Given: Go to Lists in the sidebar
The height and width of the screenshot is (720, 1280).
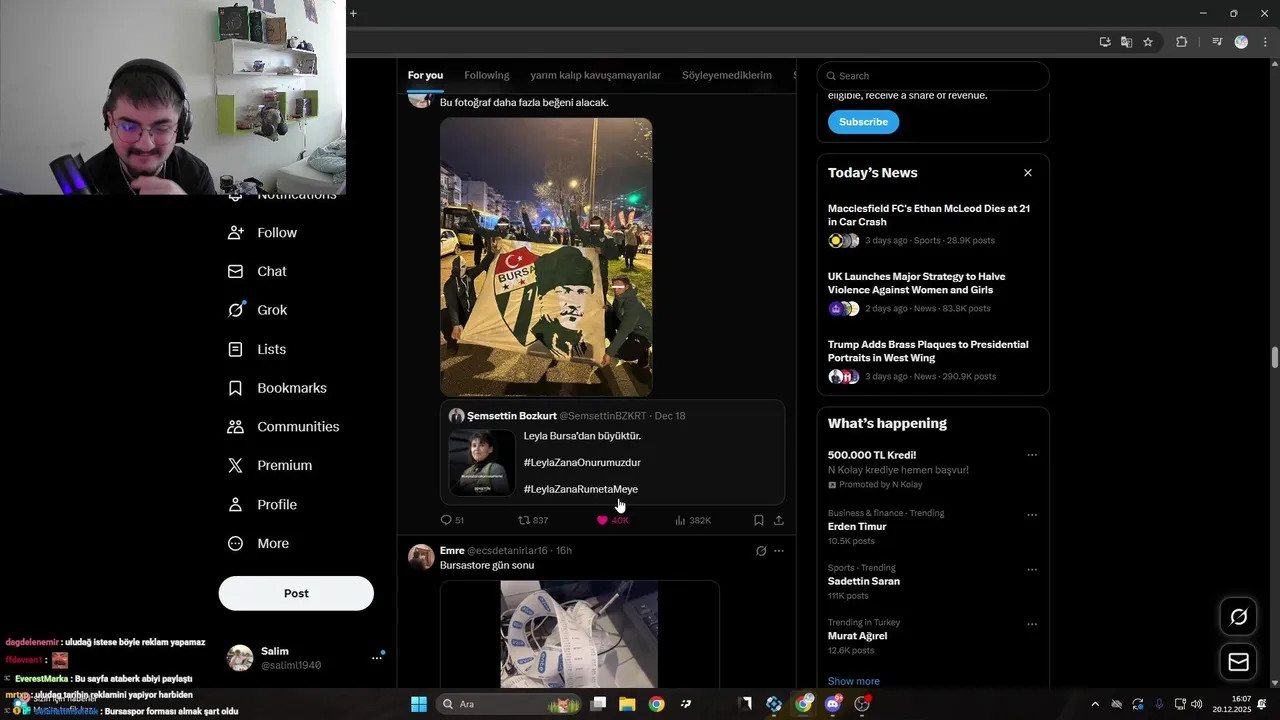Looking at the screenshot, I should click(257, 349).
